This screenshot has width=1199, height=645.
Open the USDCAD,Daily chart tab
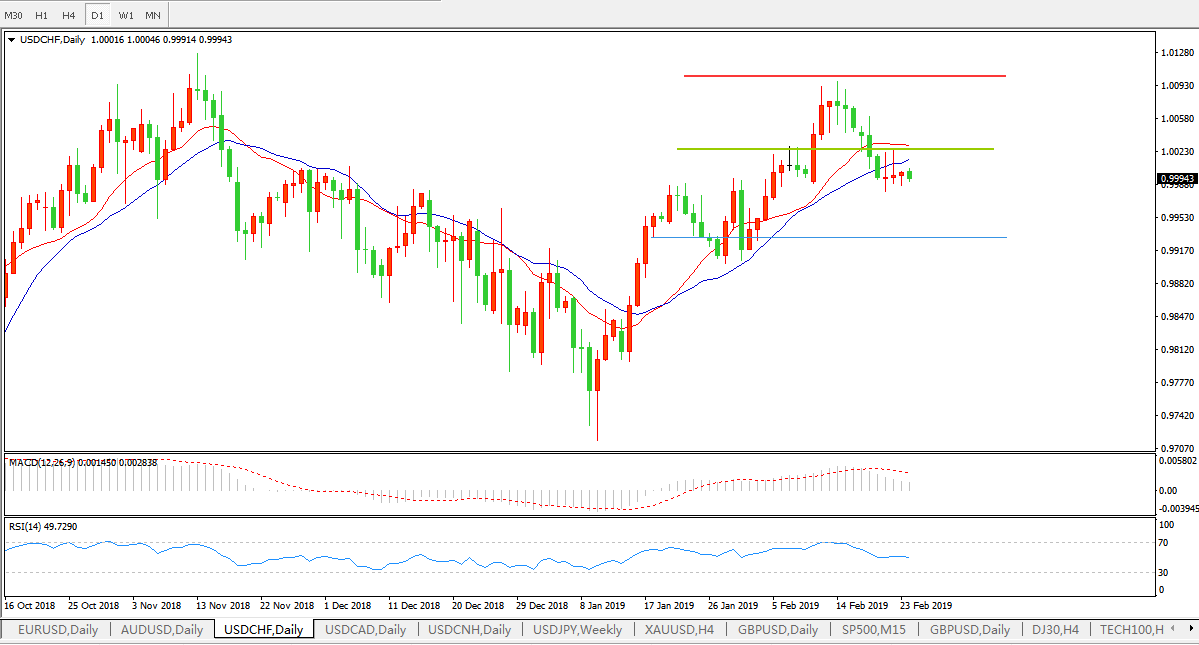click(365, 630)
